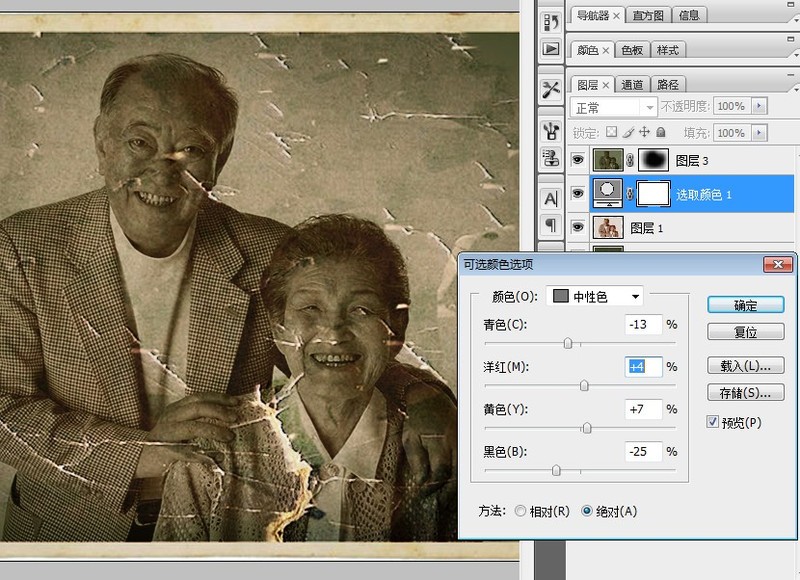Switch to the 色板 tab

(x=632, y=50)
